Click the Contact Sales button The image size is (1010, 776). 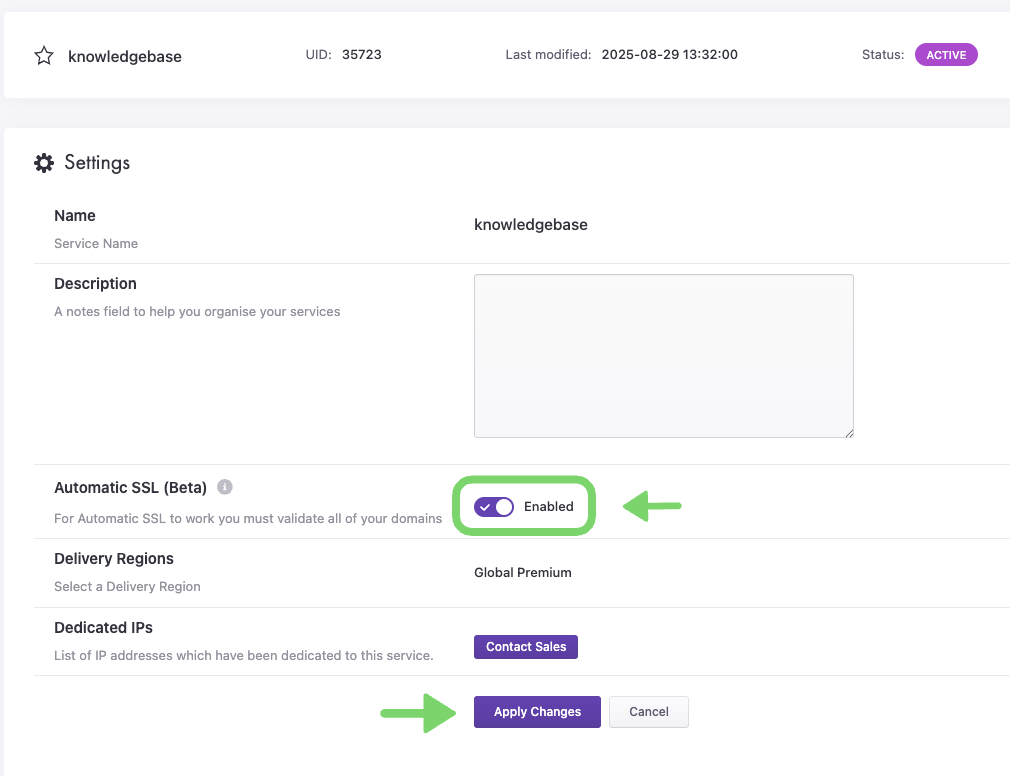[x=526, y=647]
